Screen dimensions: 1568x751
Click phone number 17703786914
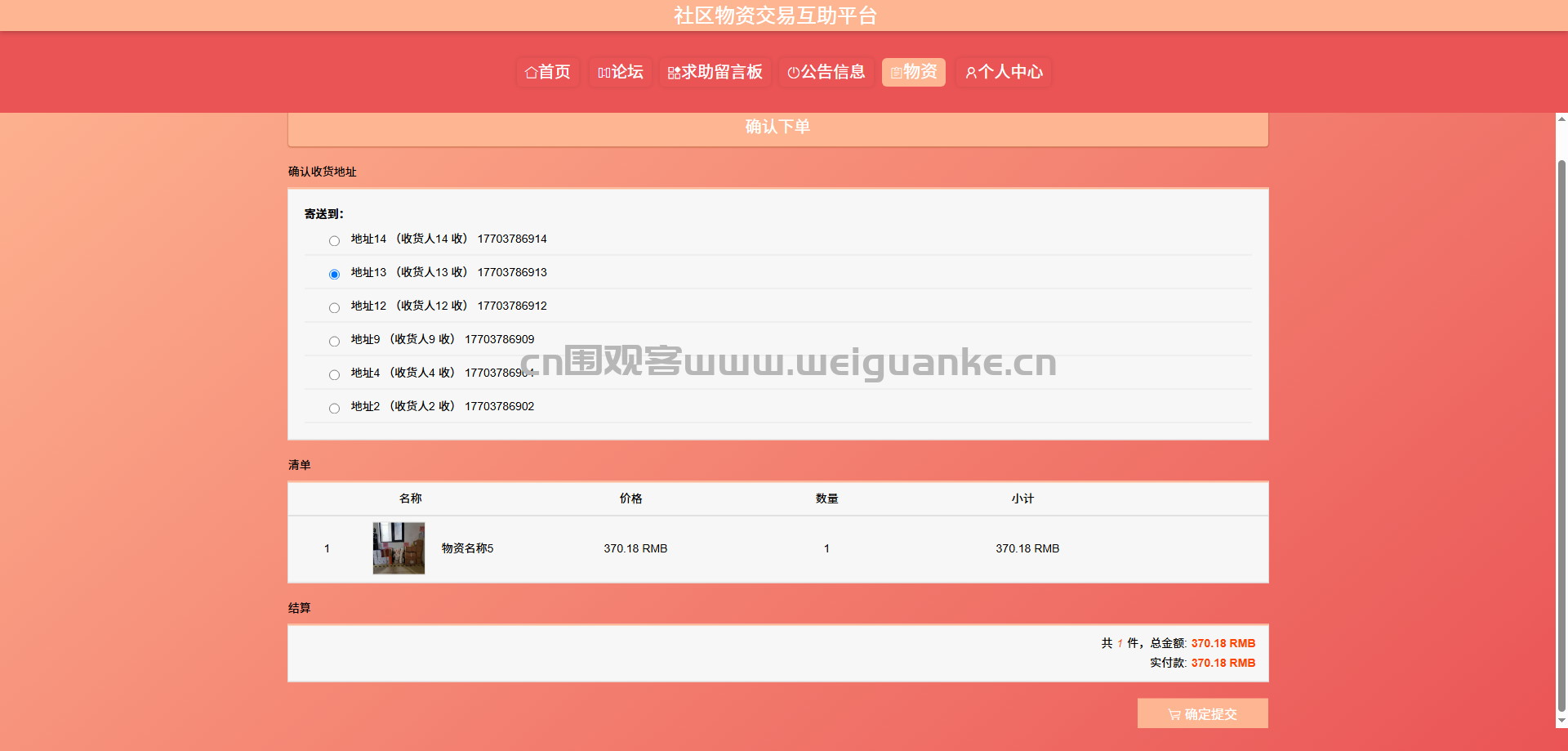pyautogui.click(x=512, y=239)
